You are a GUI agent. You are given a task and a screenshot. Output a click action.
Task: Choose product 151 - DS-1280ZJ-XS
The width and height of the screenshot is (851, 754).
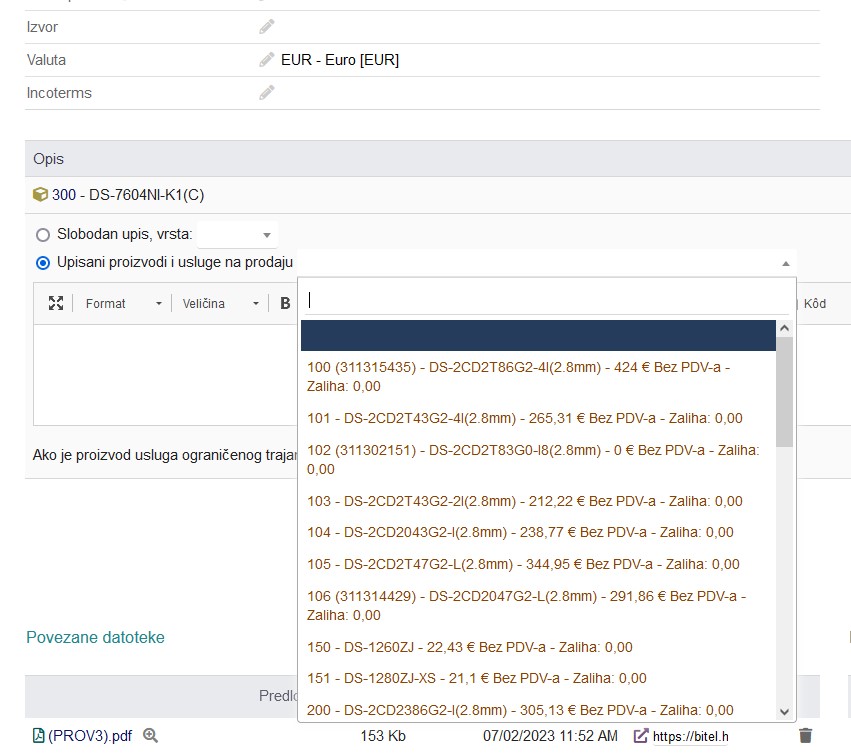point(538,678)
